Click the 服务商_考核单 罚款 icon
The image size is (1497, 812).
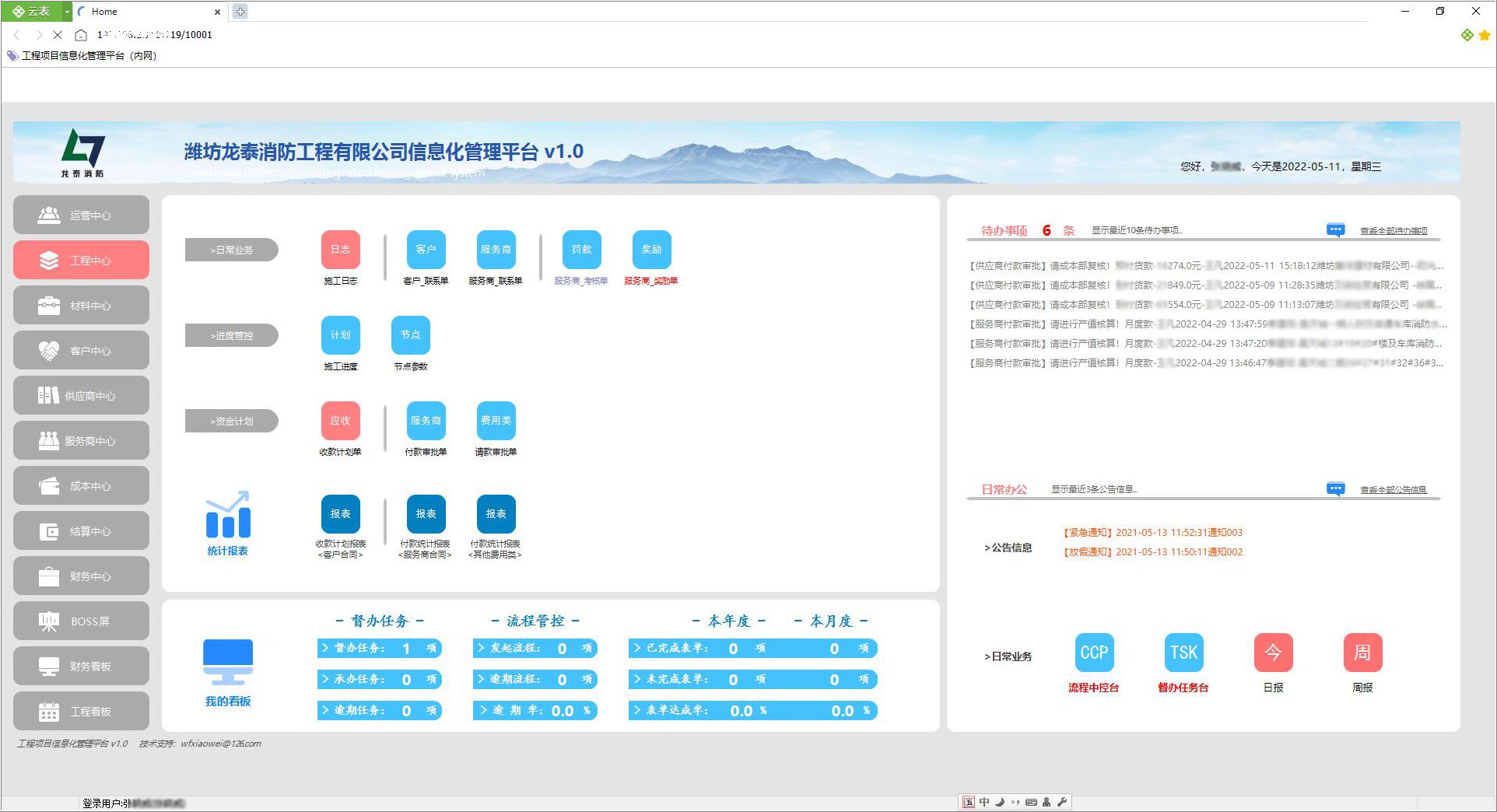(x=581, y=250)
